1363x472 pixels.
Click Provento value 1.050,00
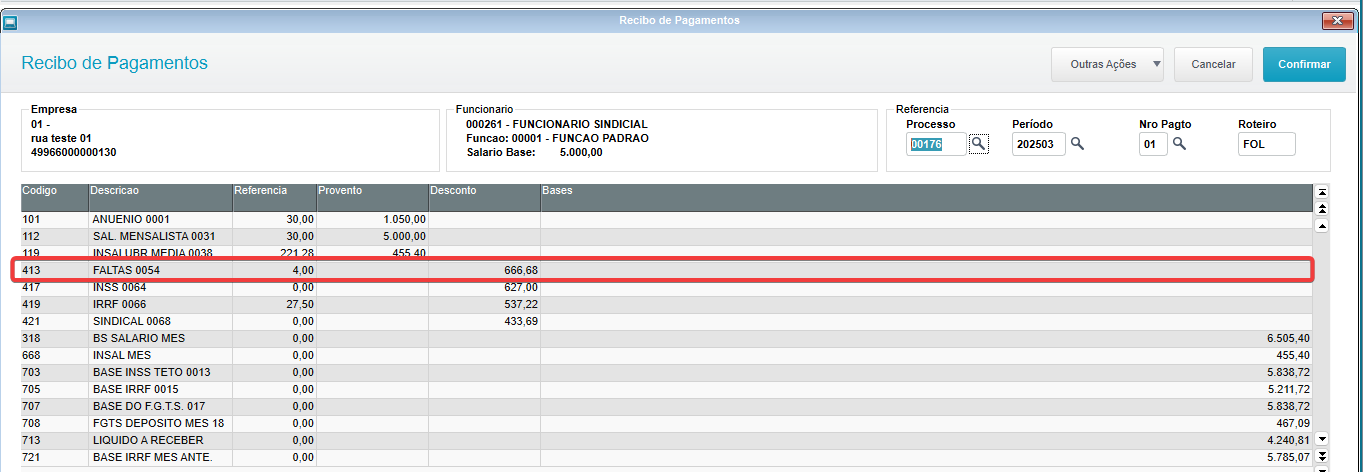click(x=404, y=219)
